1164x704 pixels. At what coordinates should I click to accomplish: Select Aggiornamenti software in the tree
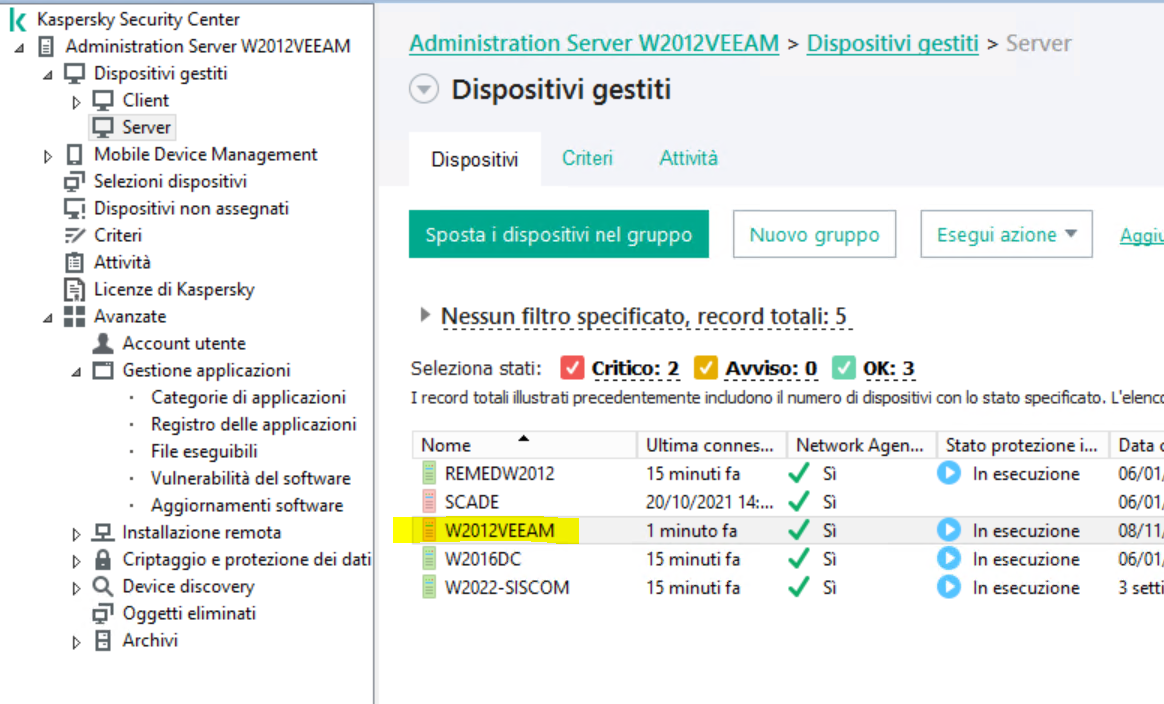pyautogui.click(x=246, y=506)
